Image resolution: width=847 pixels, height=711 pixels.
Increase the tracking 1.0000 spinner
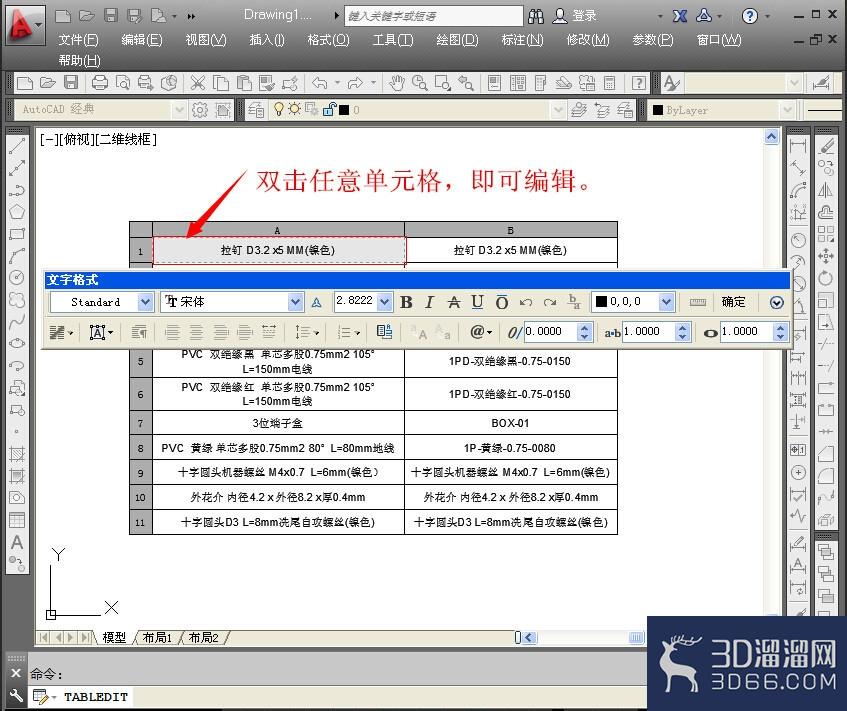pyautogui.click(x=683, y=327)
